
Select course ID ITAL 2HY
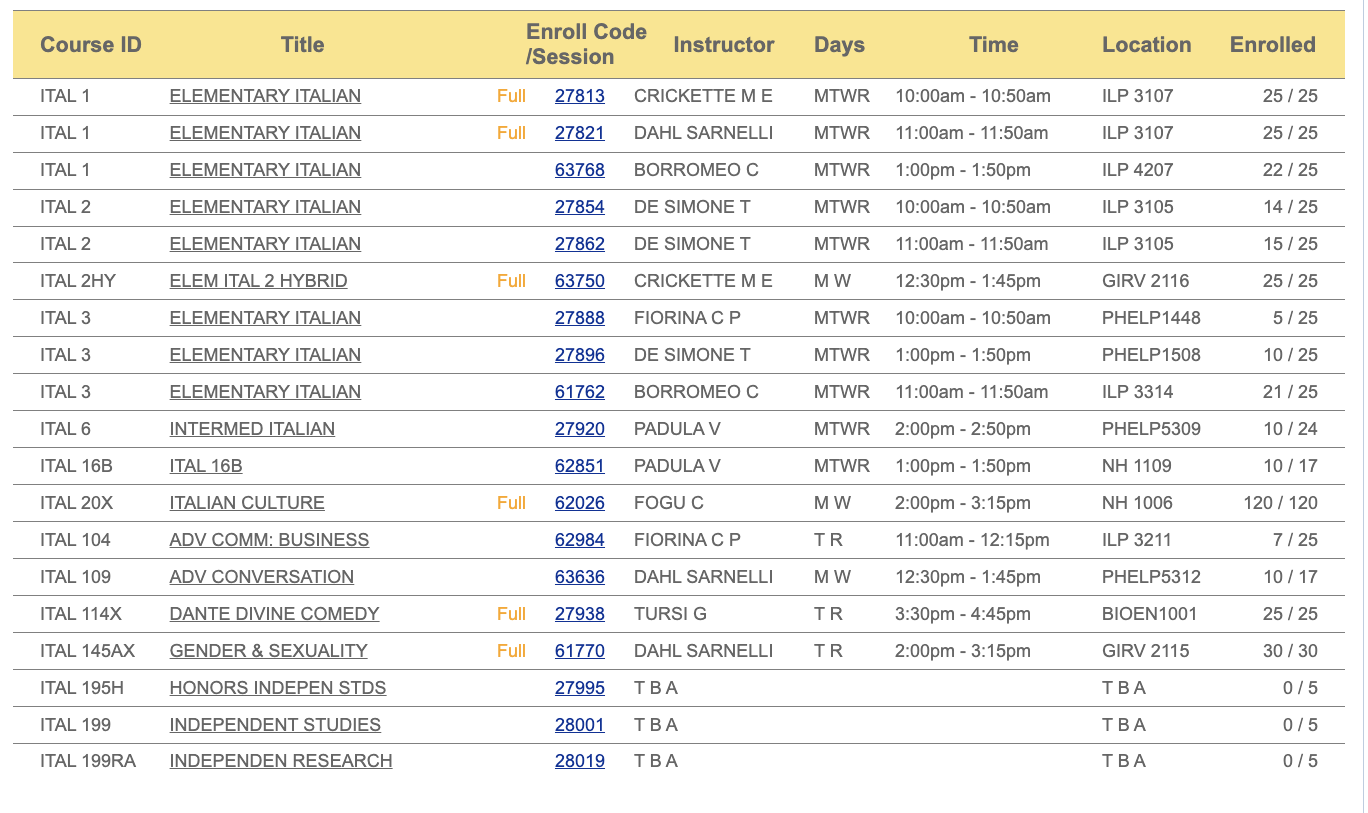[x=78, y=281]
